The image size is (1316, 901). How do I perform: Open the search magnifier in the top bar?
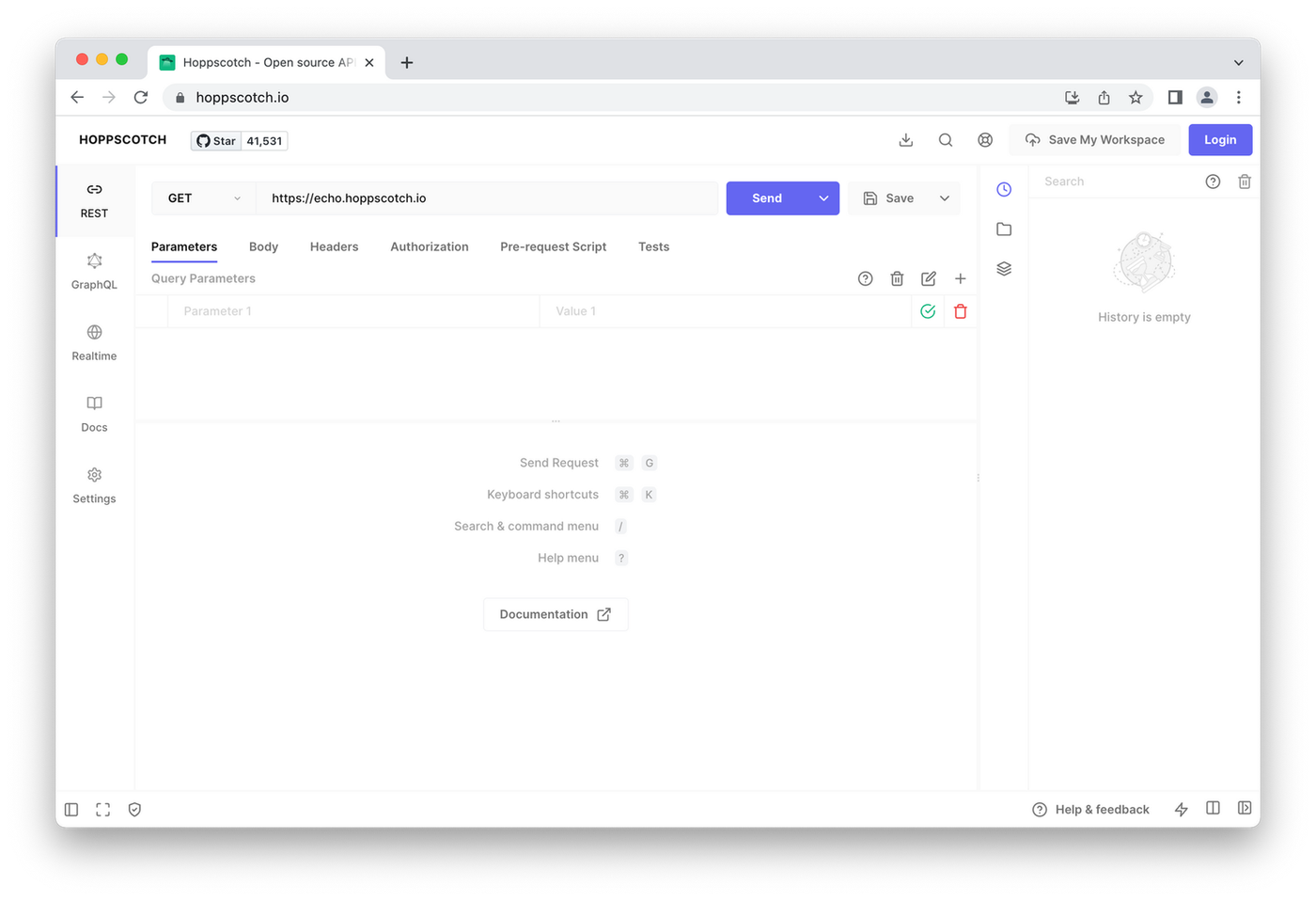click(x=946, y=139)
